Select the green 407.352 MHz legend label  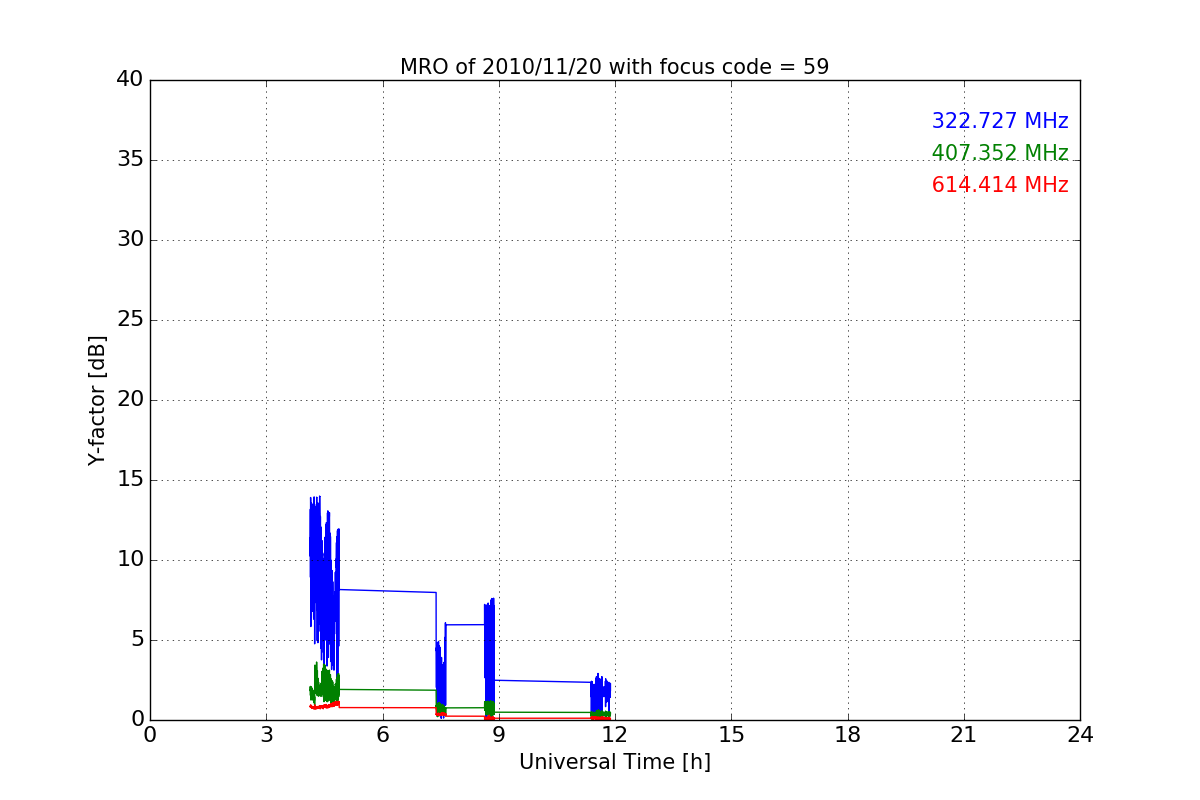coord(1000,153)
